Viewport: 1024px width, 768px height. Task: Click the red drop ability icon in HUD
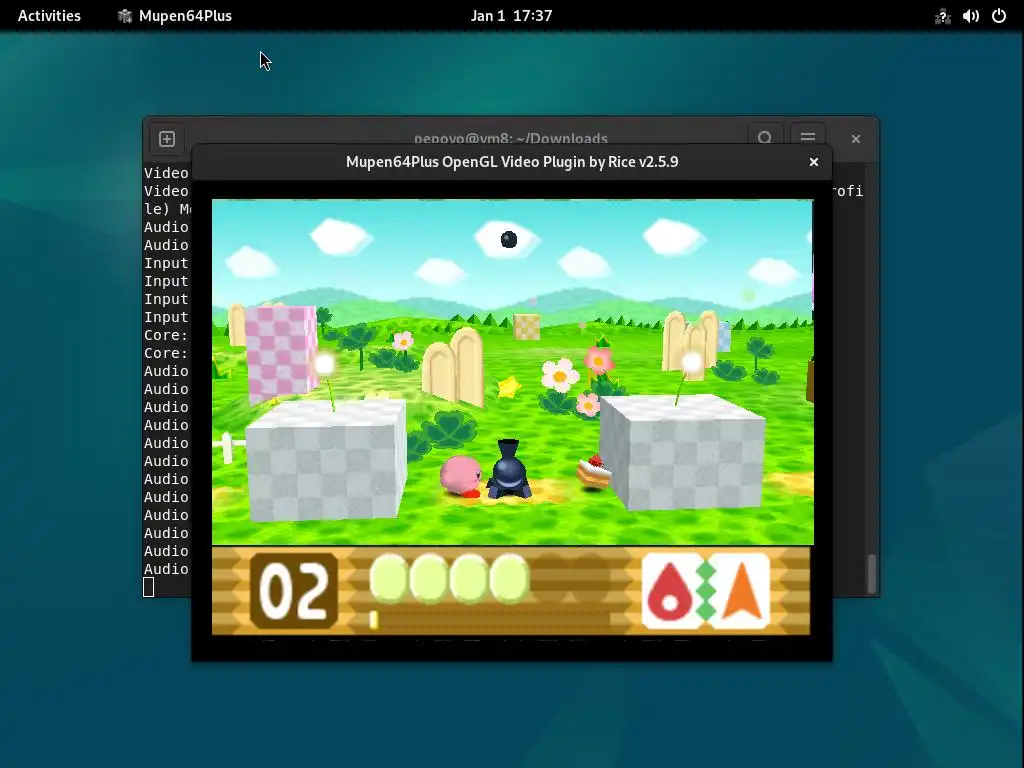[670, 591]
